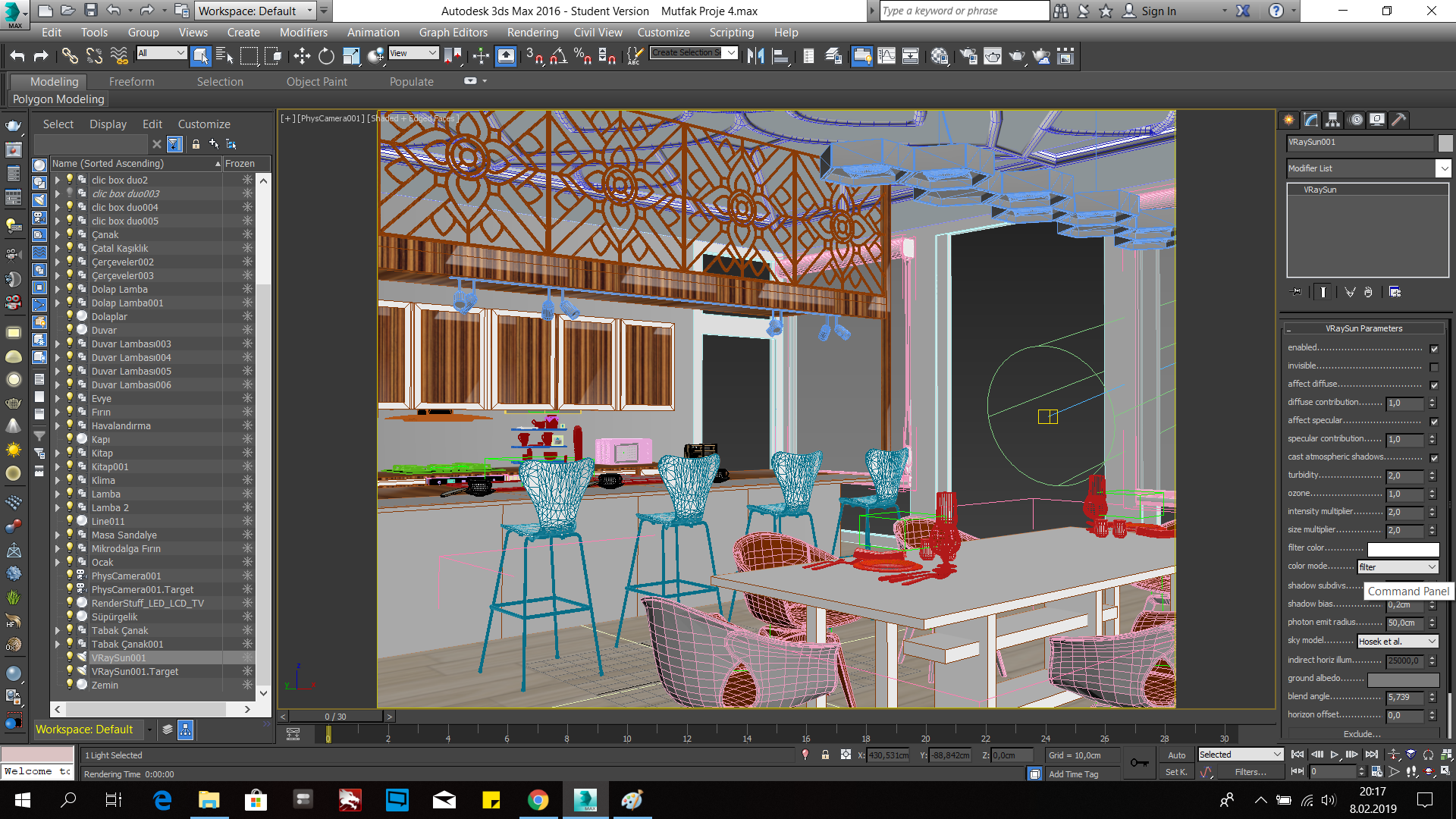This screenshot has width=1456, height=819.
Task: Toggle Angle Snap in the main toolbar
Action: click(x=560, y=55)
